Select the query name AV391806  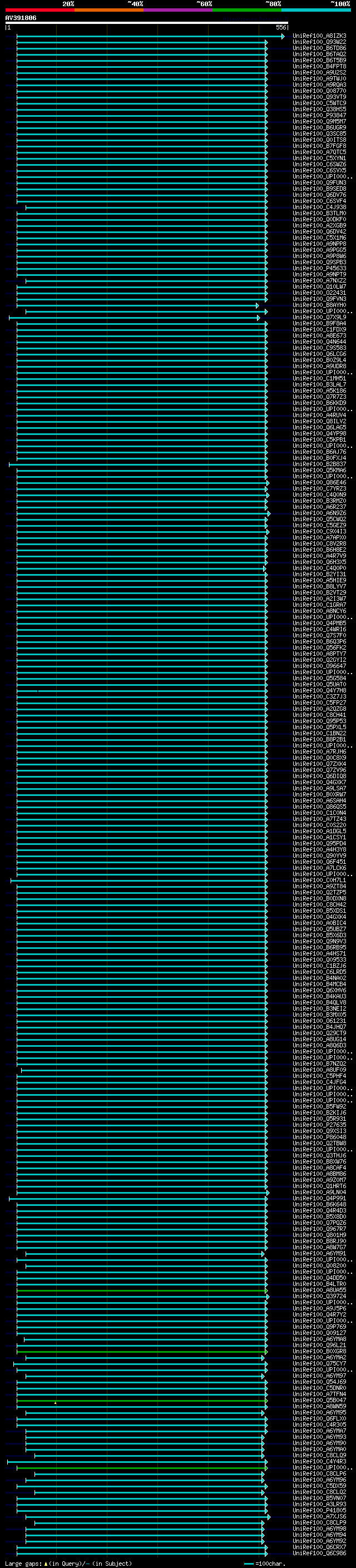pos(21,18)
